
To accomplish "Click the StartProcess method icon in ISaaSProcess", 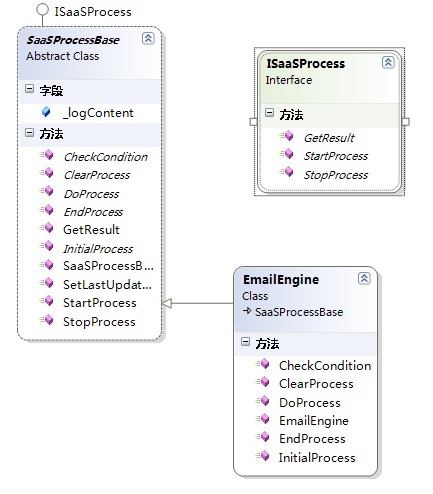I will [286, 154].
